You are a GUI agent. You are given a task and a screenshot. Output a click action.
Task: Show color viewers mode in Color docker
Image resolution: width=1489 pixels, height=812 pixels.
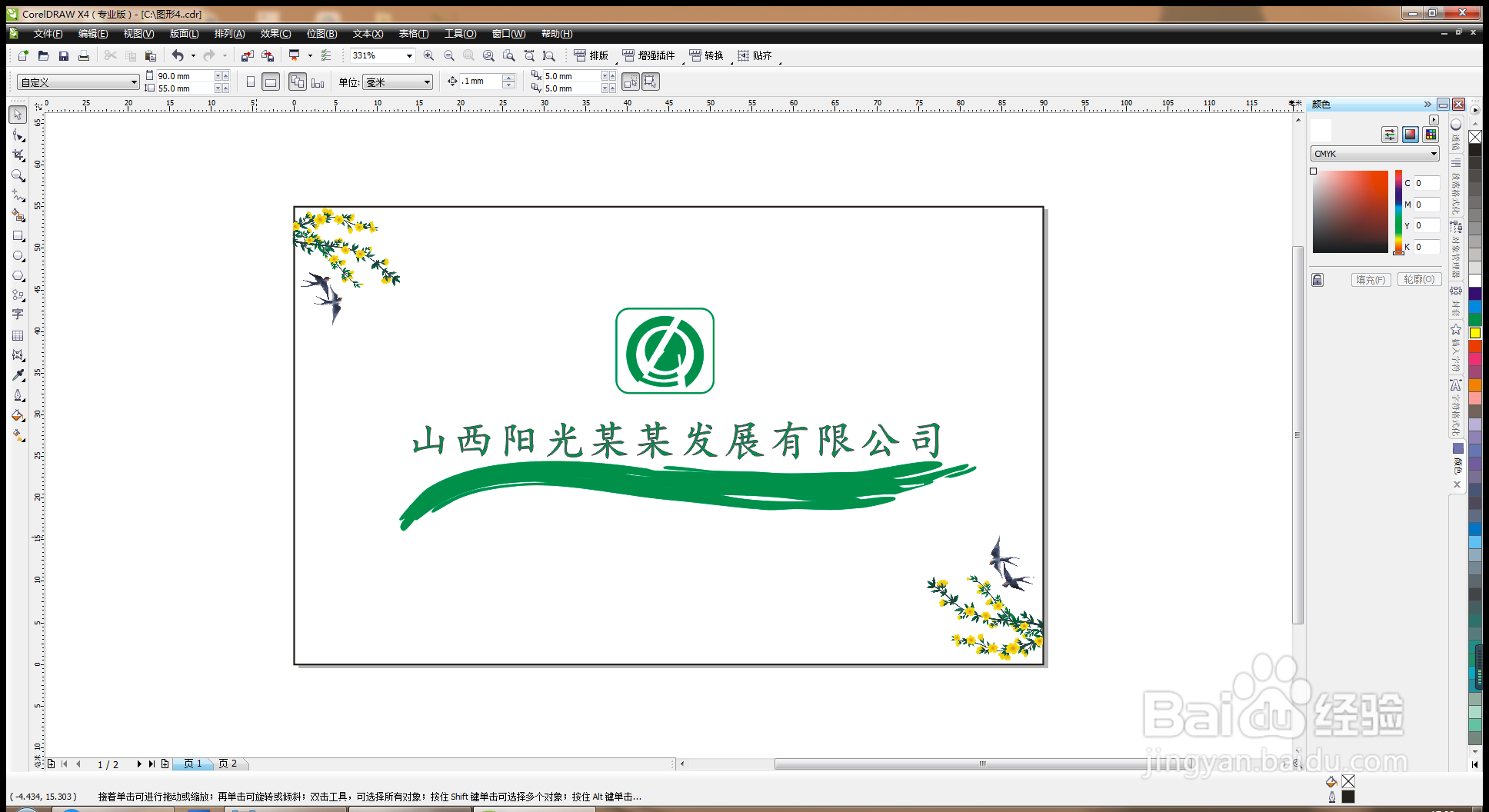1411,135
